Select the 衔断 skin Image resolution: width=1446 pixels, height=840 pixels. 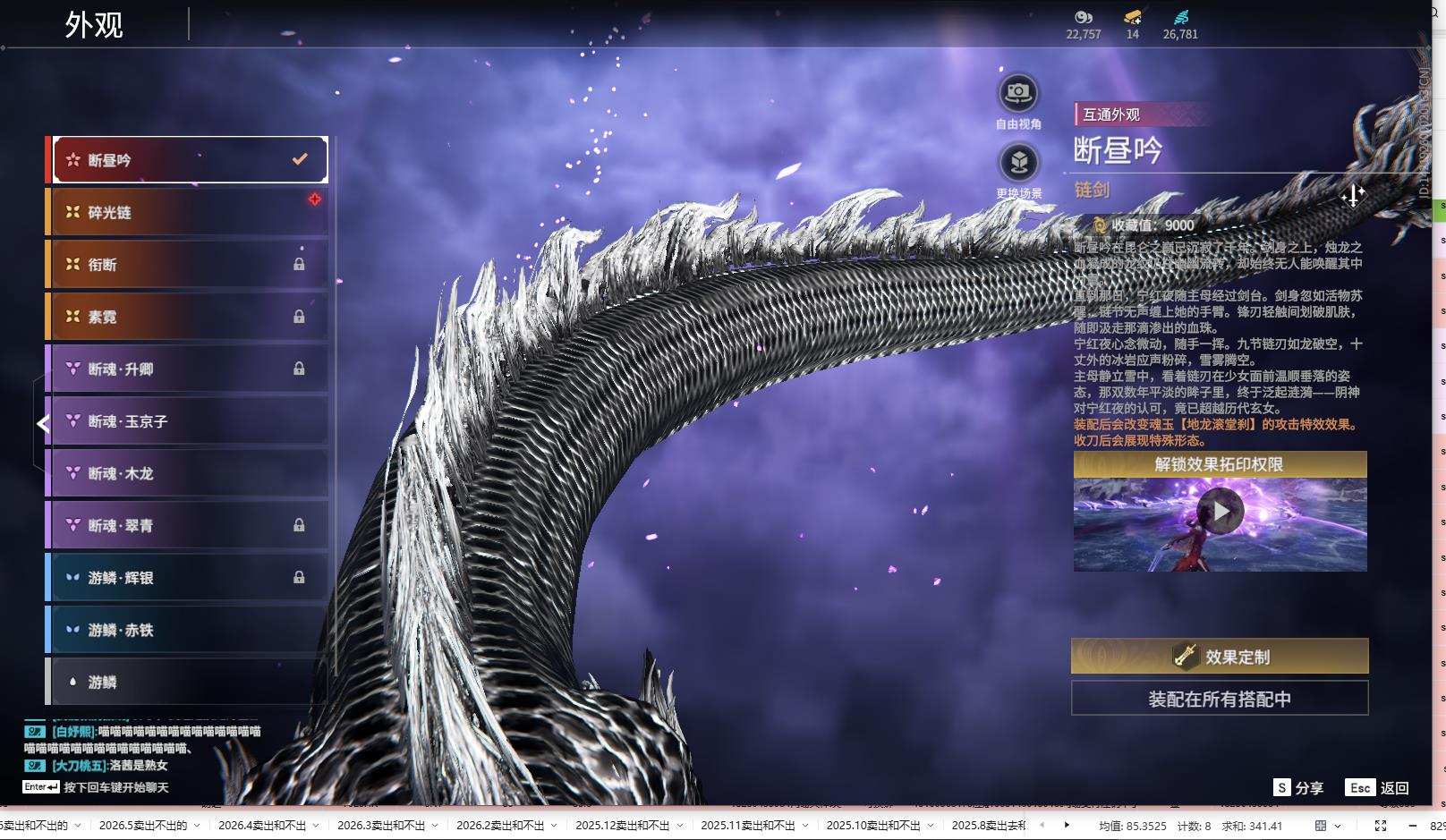click(190, 264)
